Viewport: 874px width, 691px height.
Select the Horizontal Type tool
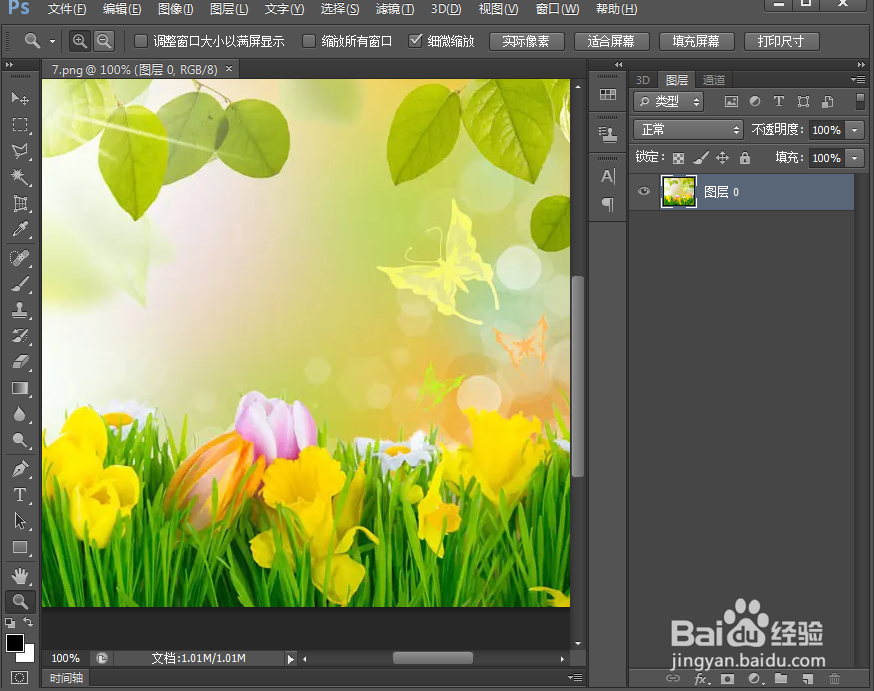tap(20, 495)
